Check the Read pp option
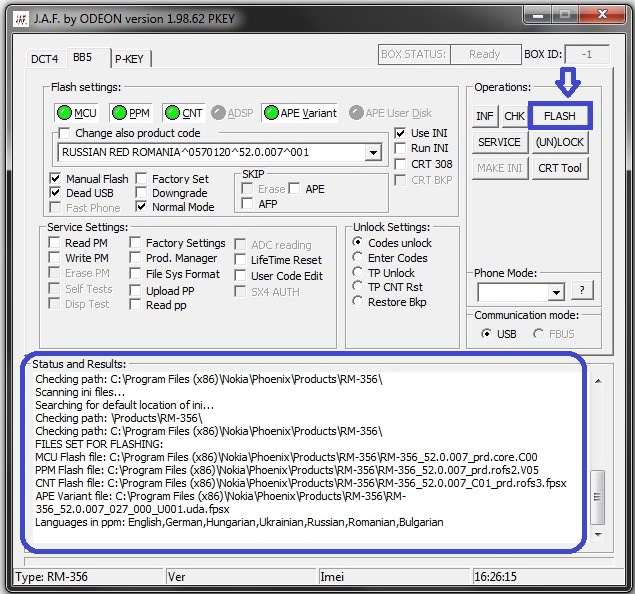Screen dimensions: 635x594 click(135, 304)
